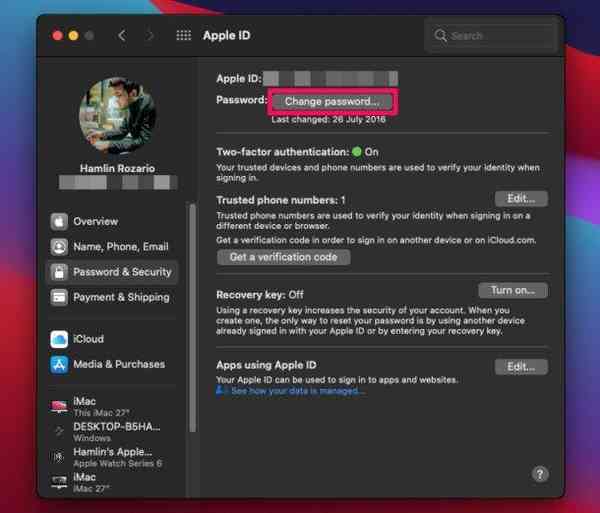Click the DESKTOP-B5HA Windows device icon

(x=59, y=432)
